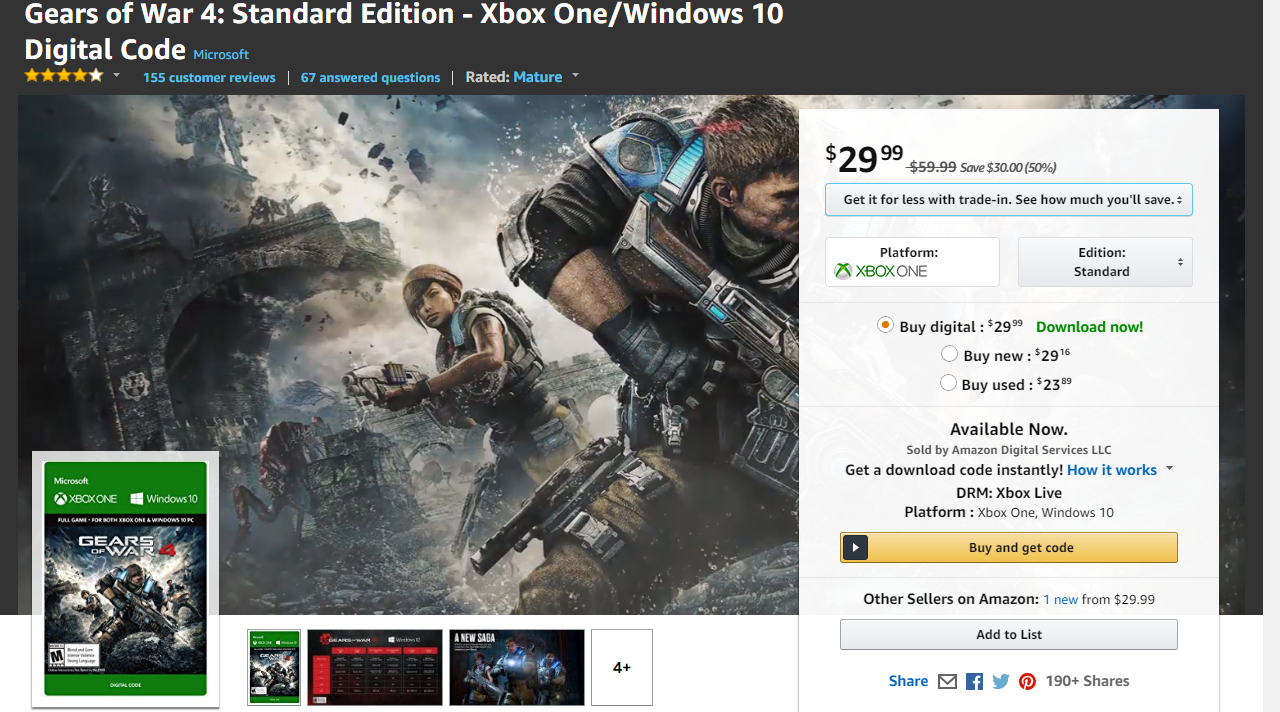Expand the trade-in savings dropdown

(1009, 200)
